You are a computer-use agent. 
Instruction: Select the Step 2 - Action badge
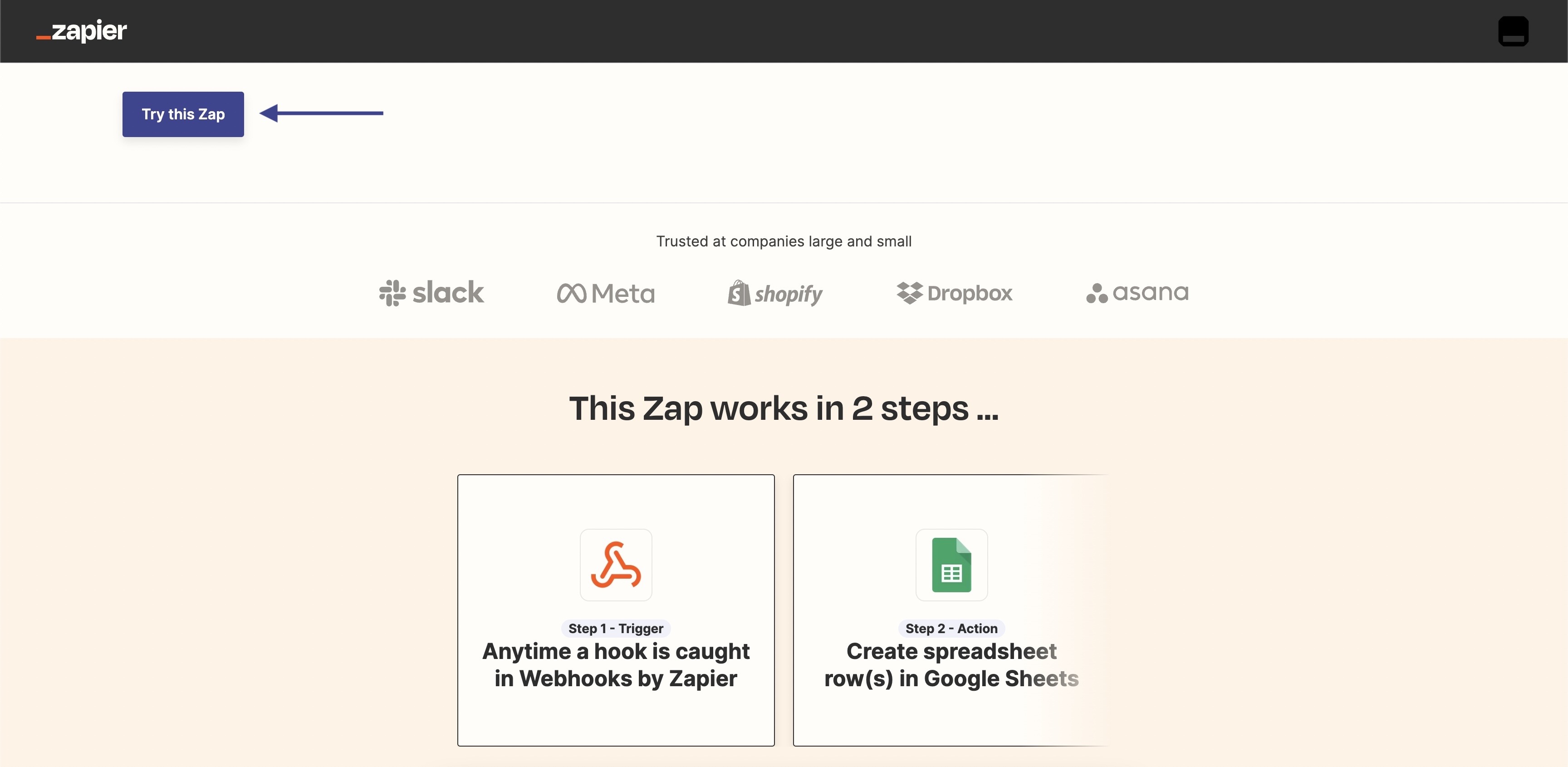tap(951, 628)
